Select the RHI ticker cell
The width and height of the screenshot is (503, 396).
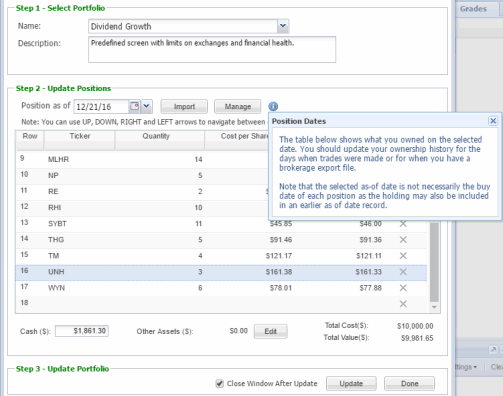click(54, 207)
